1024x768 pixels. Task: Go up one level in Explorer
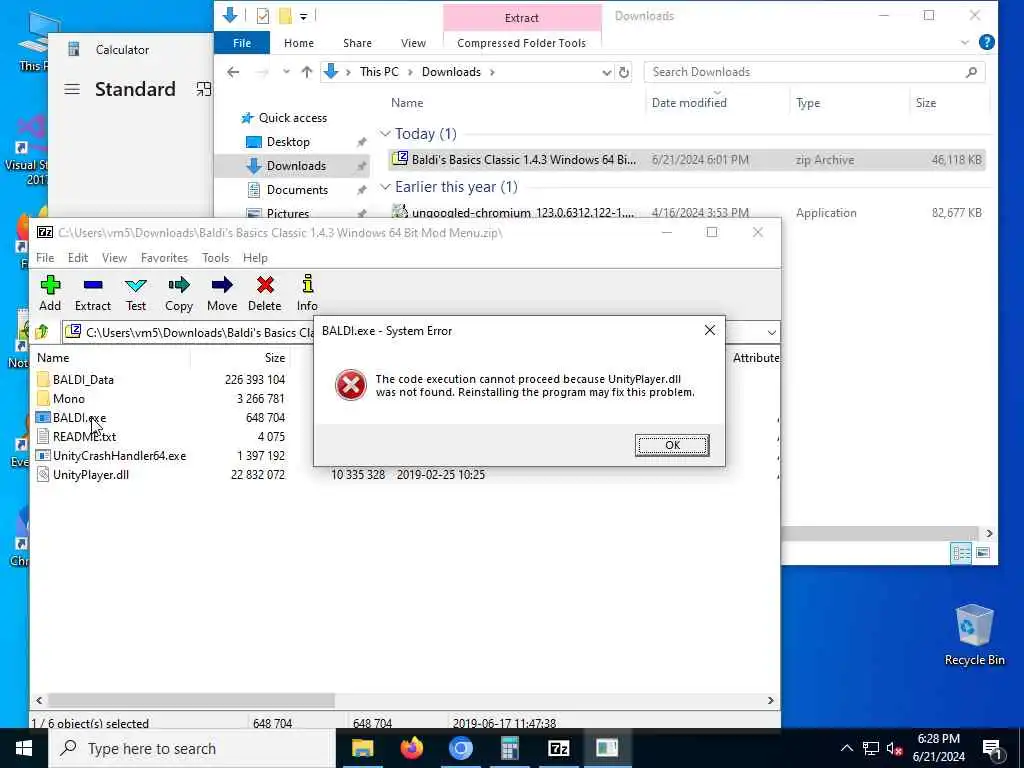point(306,72)
